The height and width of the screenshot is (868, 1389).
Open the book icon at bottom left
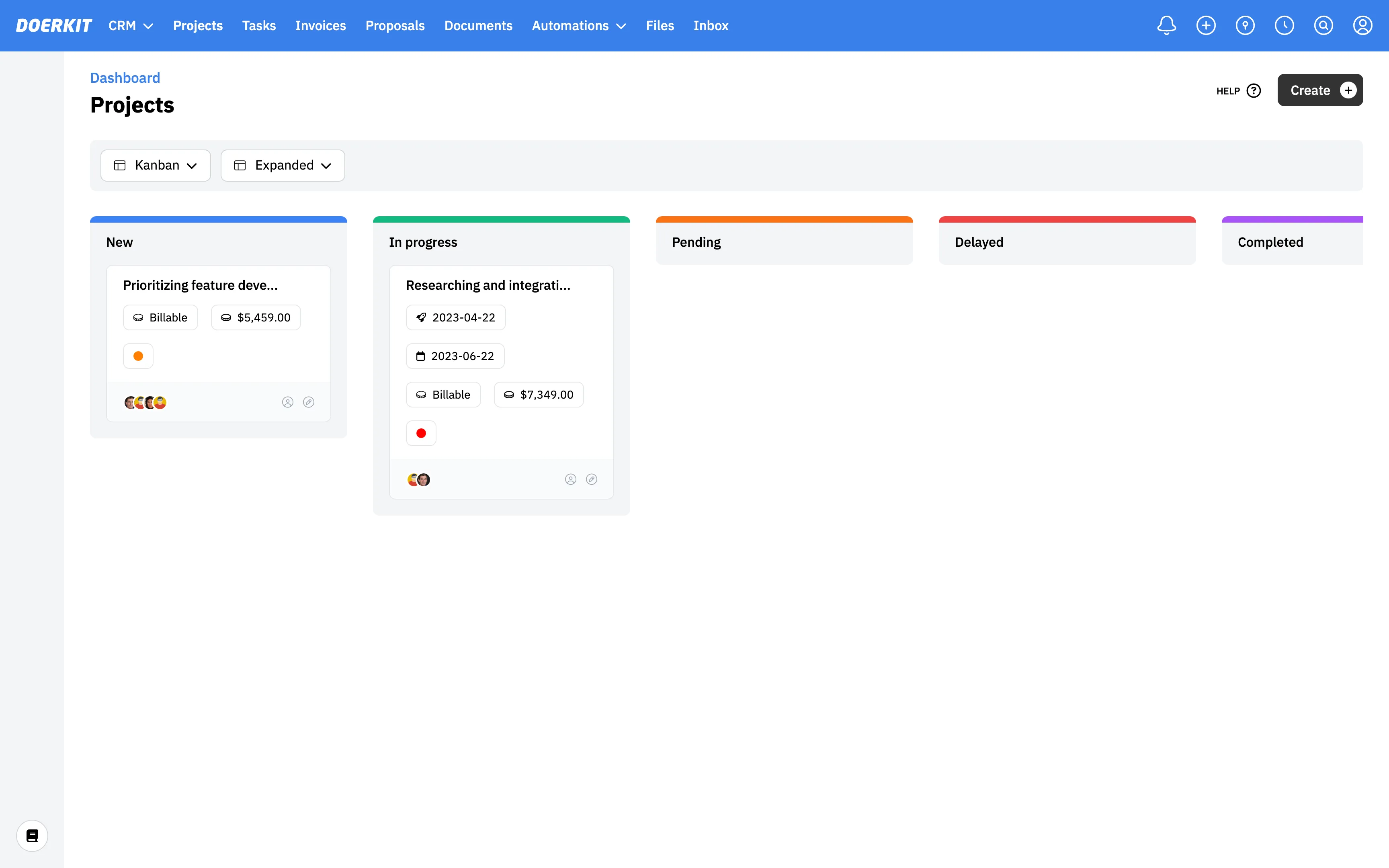point(32,835)
